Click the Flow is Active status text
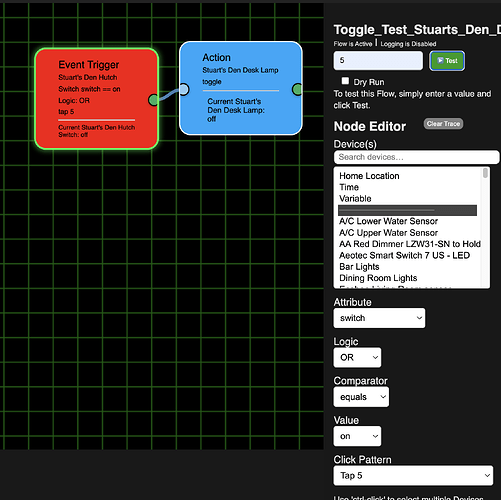501x500 pixels. pyautogui.click(x=353, y=44)
